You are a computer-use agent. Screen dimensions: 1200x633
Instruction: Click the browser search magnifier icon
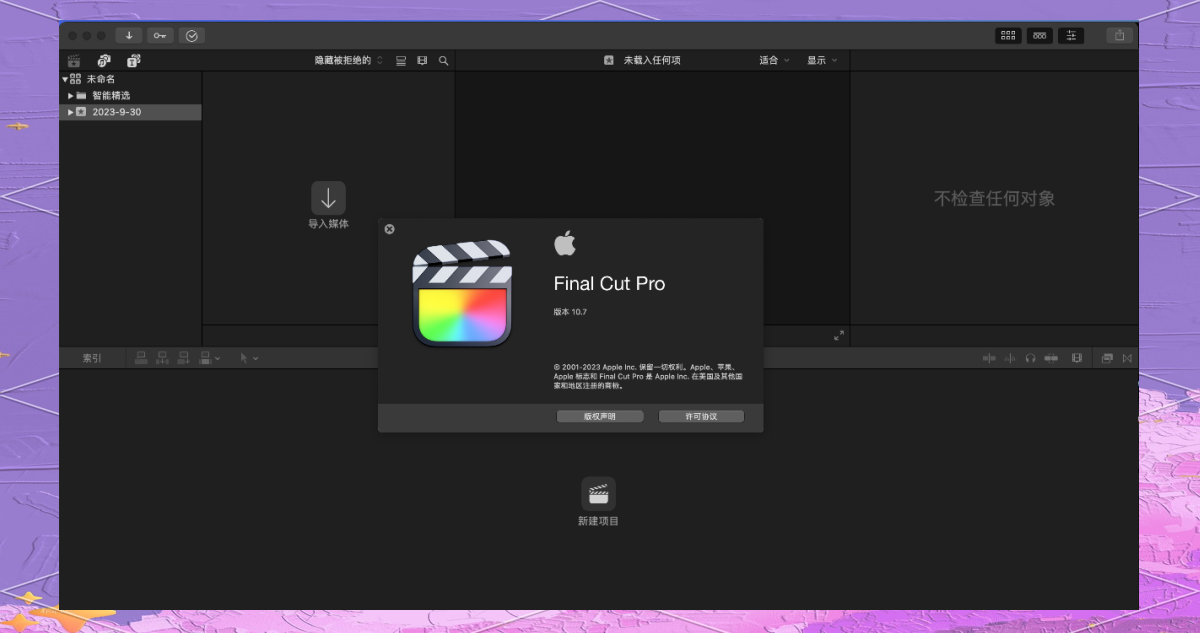444,60
